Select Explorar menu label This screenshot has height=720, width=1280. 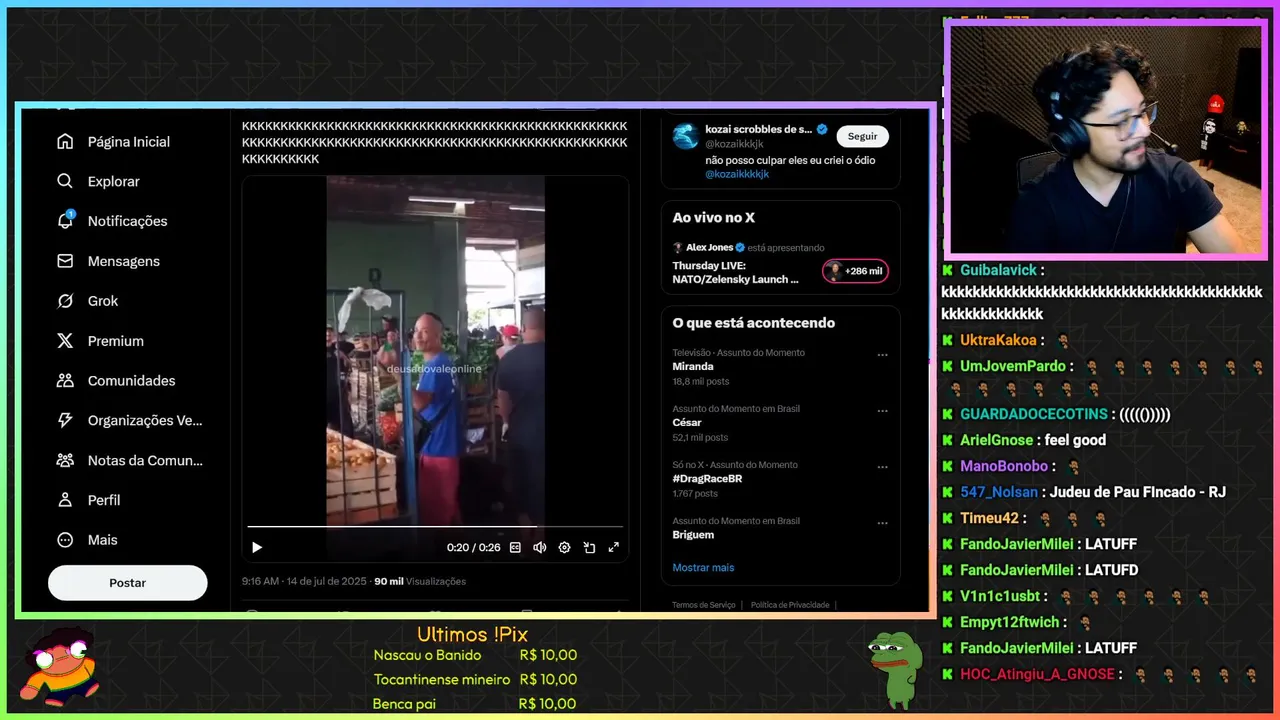tap(114, 181)
